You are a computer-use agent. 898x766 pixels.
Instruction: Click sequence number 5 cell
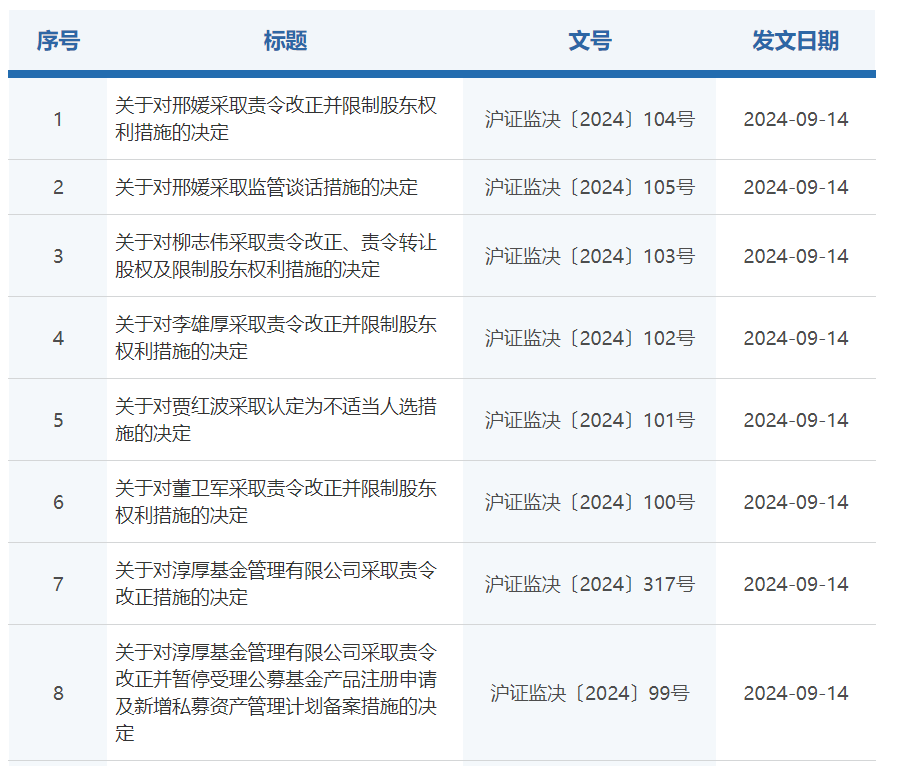58,420
